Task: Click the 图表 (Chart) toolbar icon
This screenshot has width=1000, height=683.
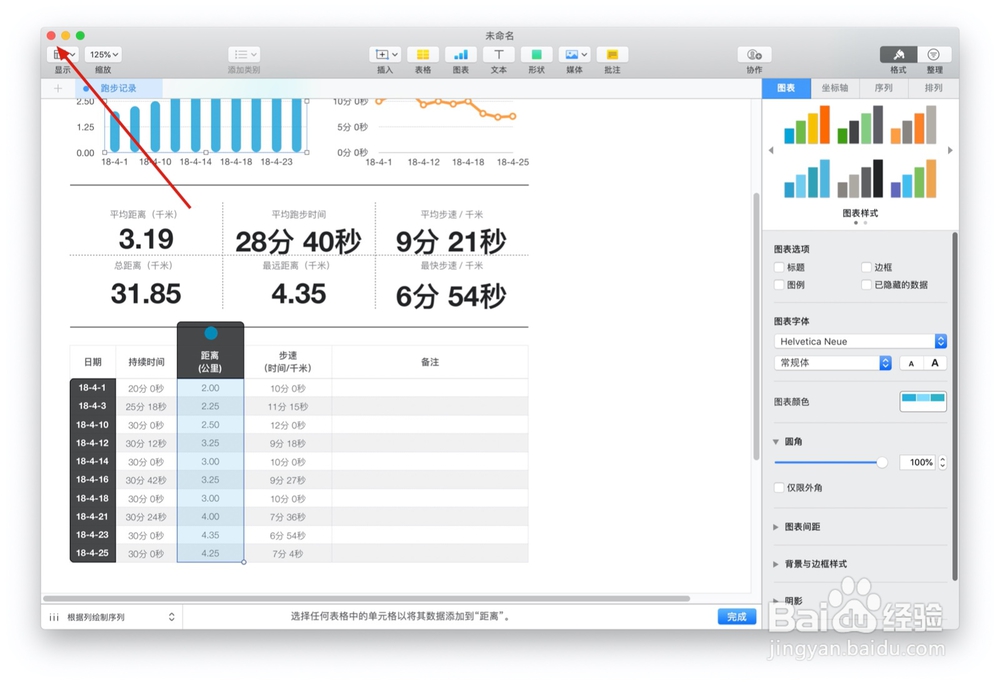Action: pos(460,56)
